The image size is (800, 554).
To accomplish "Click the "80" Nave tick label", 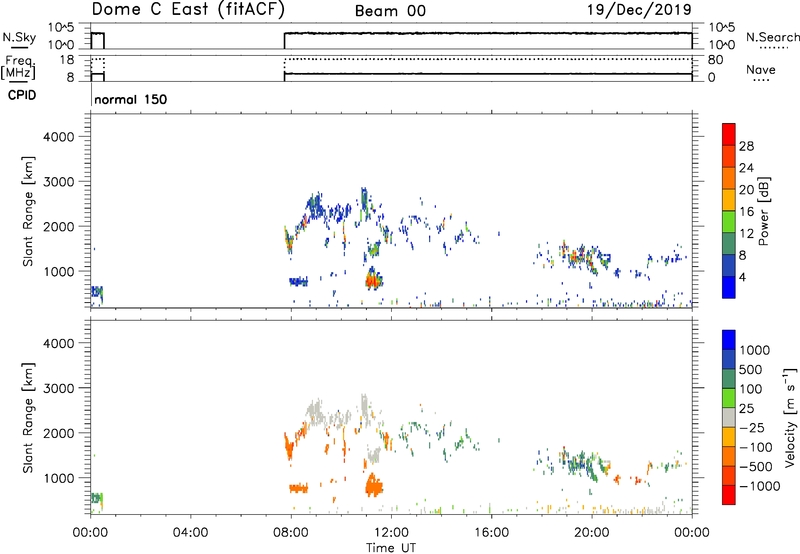I will click(715, 60).
